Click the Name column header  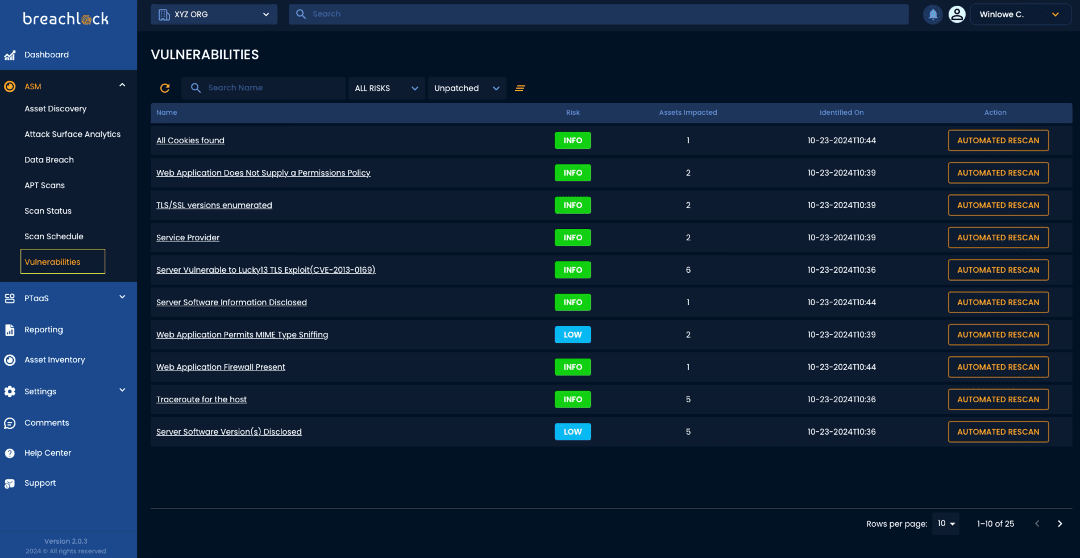tap(167, 113)
